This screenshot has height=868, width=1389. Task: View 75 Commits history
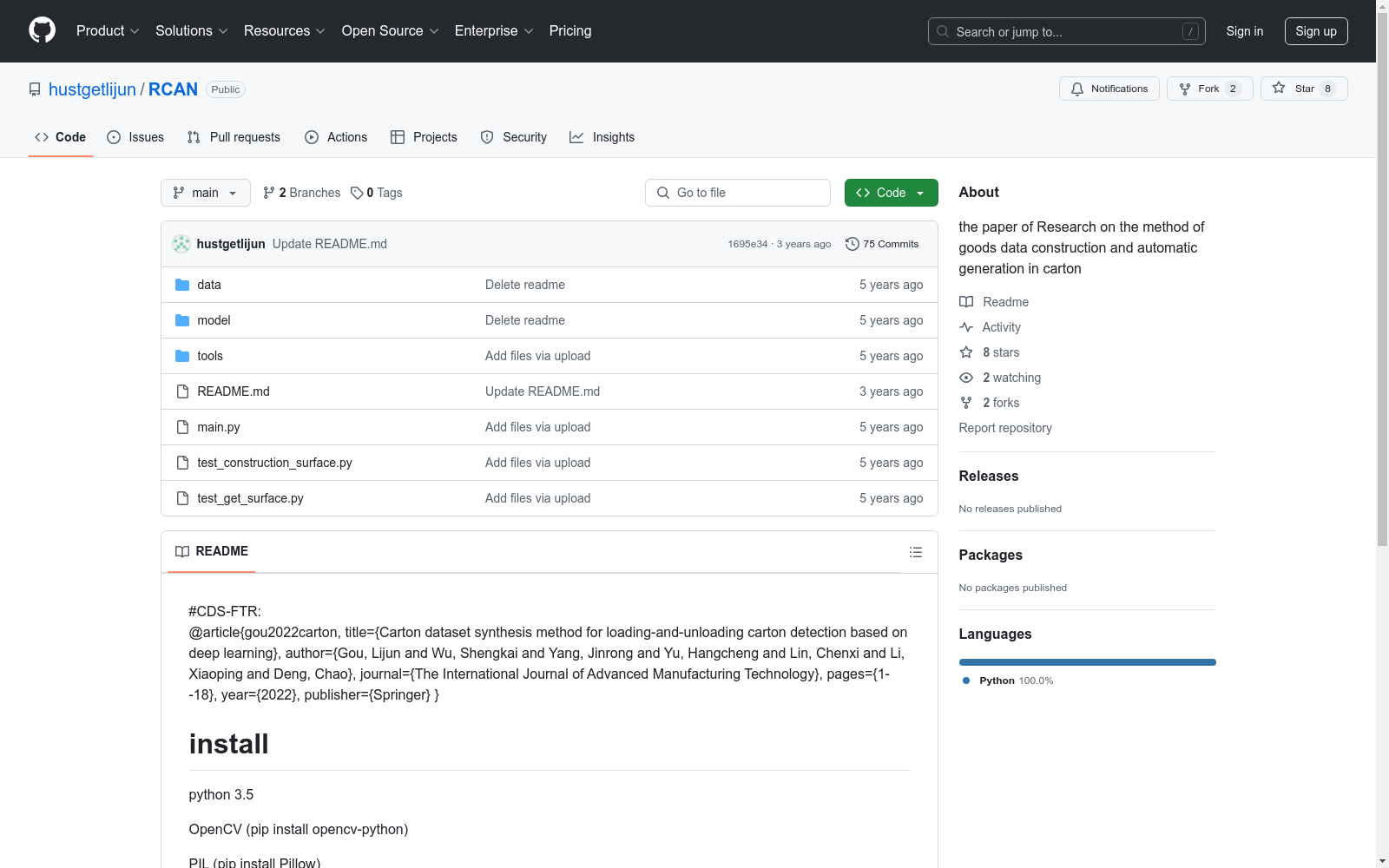[882, 244]
